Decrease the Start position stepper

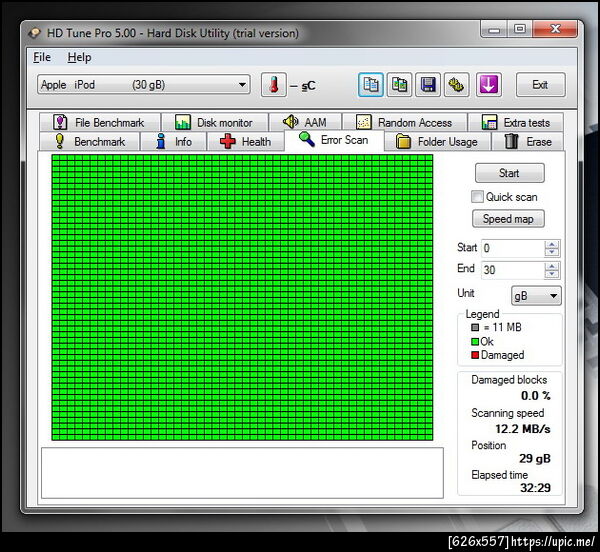coord(551,252)
